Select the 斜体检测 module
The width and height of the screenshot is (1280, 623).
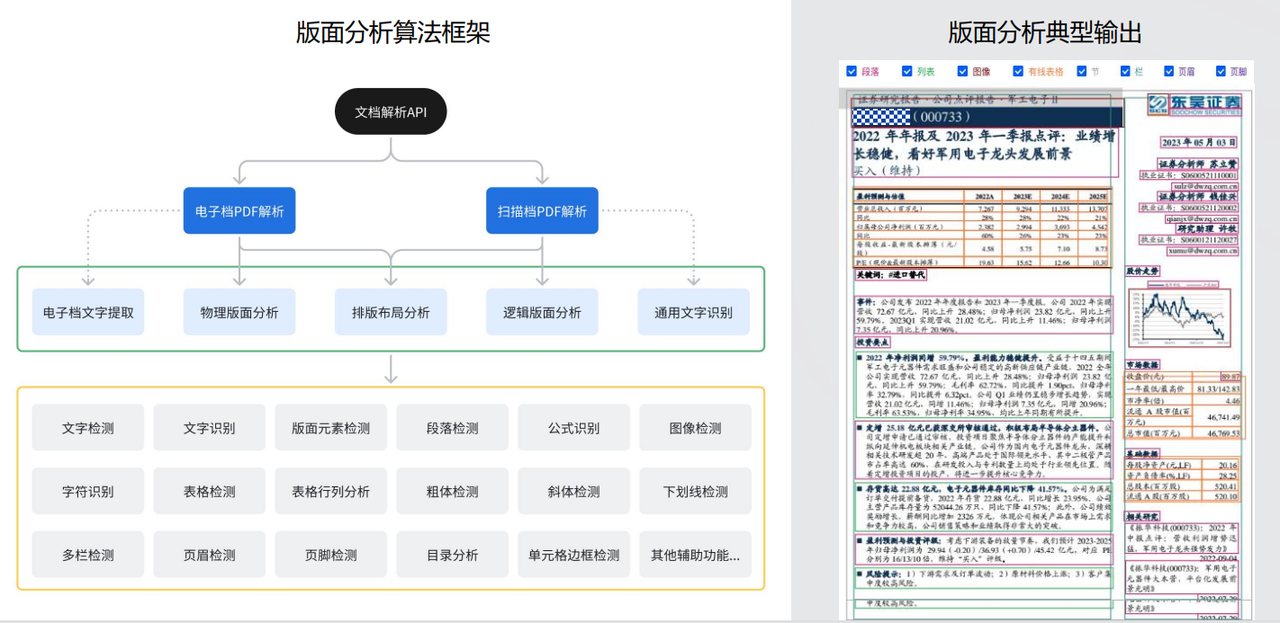(574, 491)
